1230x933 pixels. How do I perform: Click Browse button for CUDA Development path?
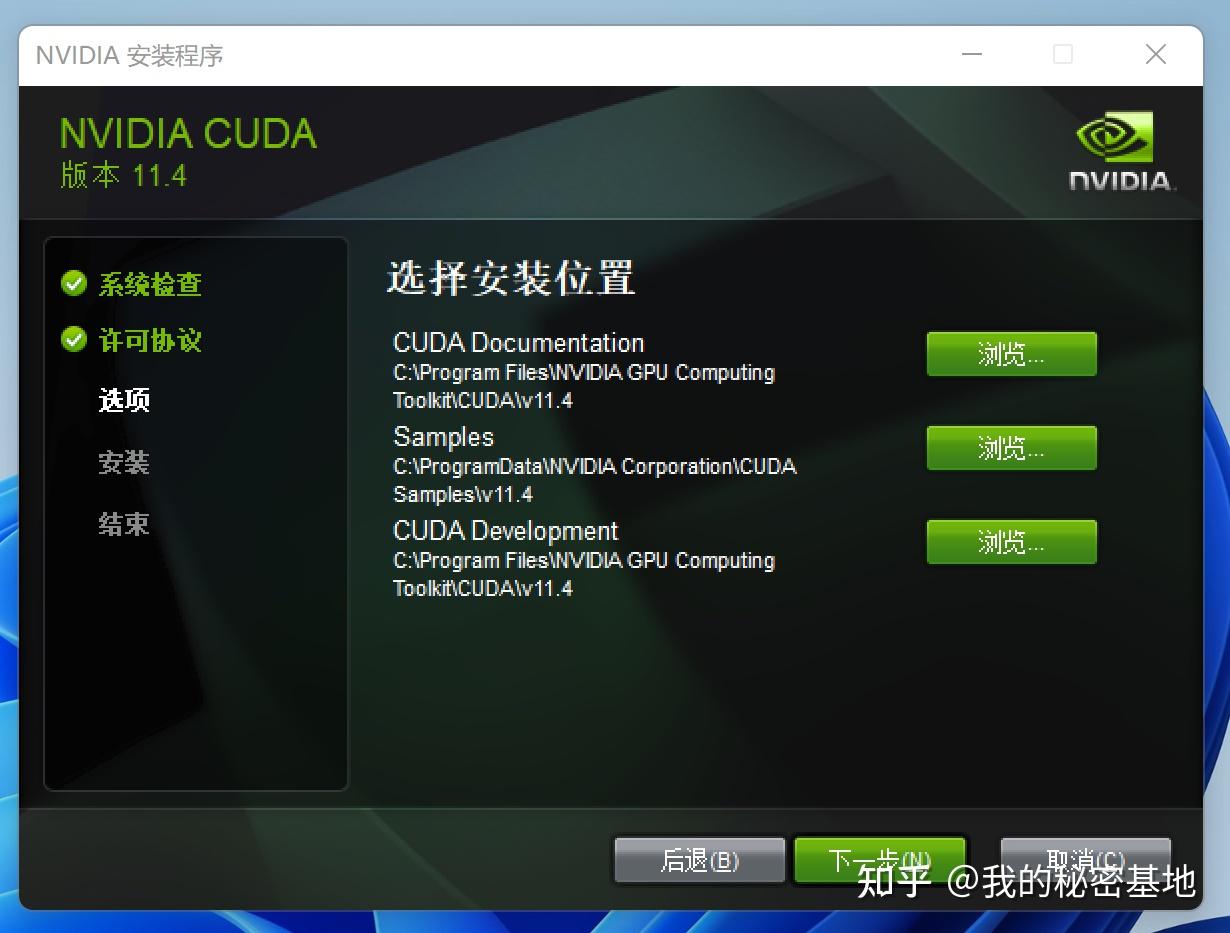1011,542
